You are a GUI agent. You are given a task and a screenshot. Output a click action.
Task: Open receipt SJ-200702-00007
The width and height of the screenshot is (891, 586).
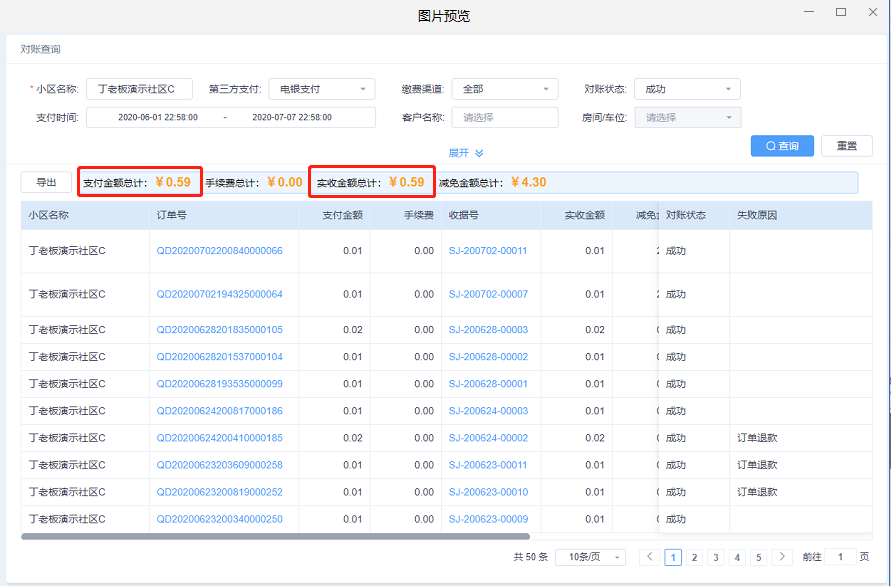pos(488,294)
